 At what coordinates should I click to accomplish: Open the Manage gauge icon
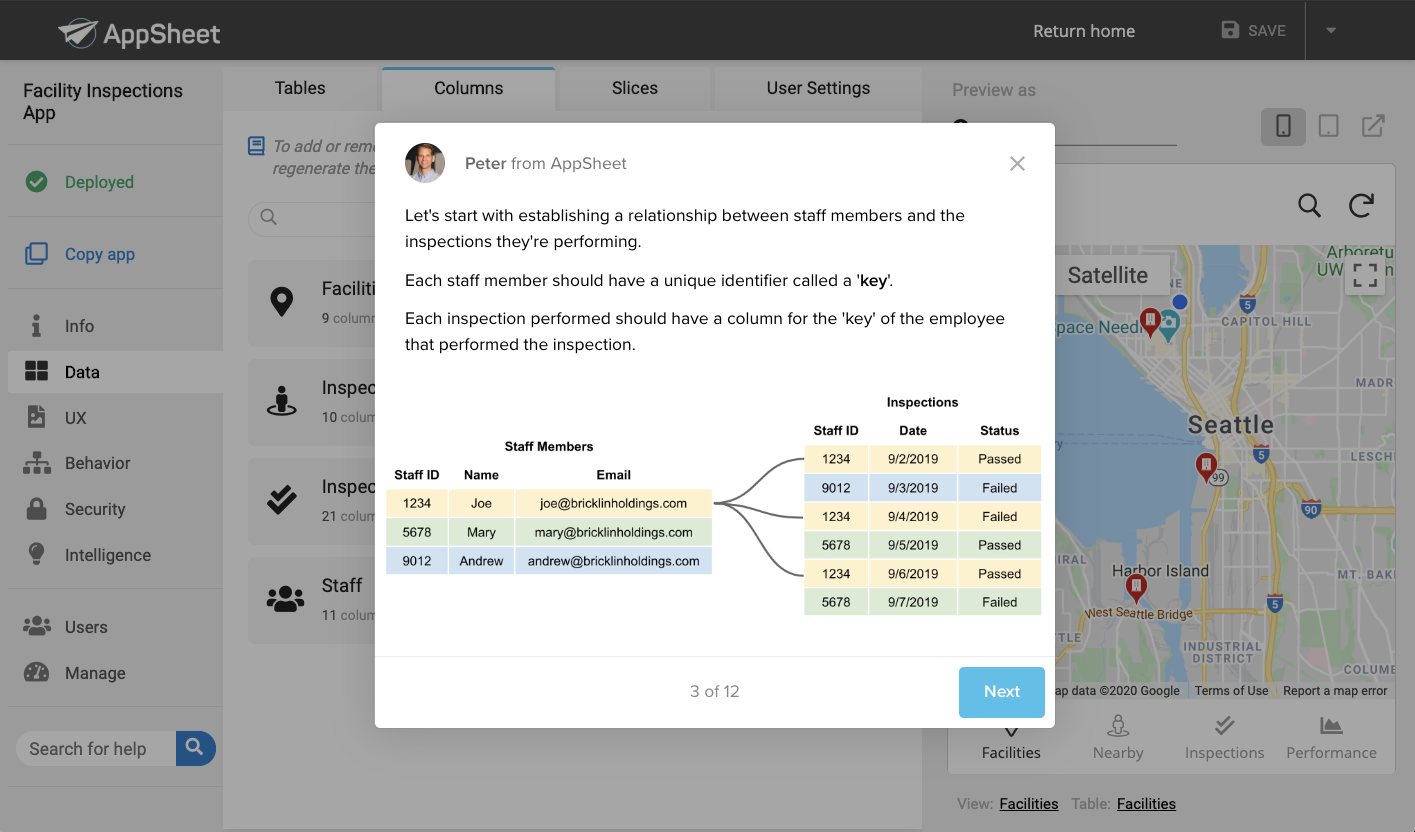click(x=36, y=672)
